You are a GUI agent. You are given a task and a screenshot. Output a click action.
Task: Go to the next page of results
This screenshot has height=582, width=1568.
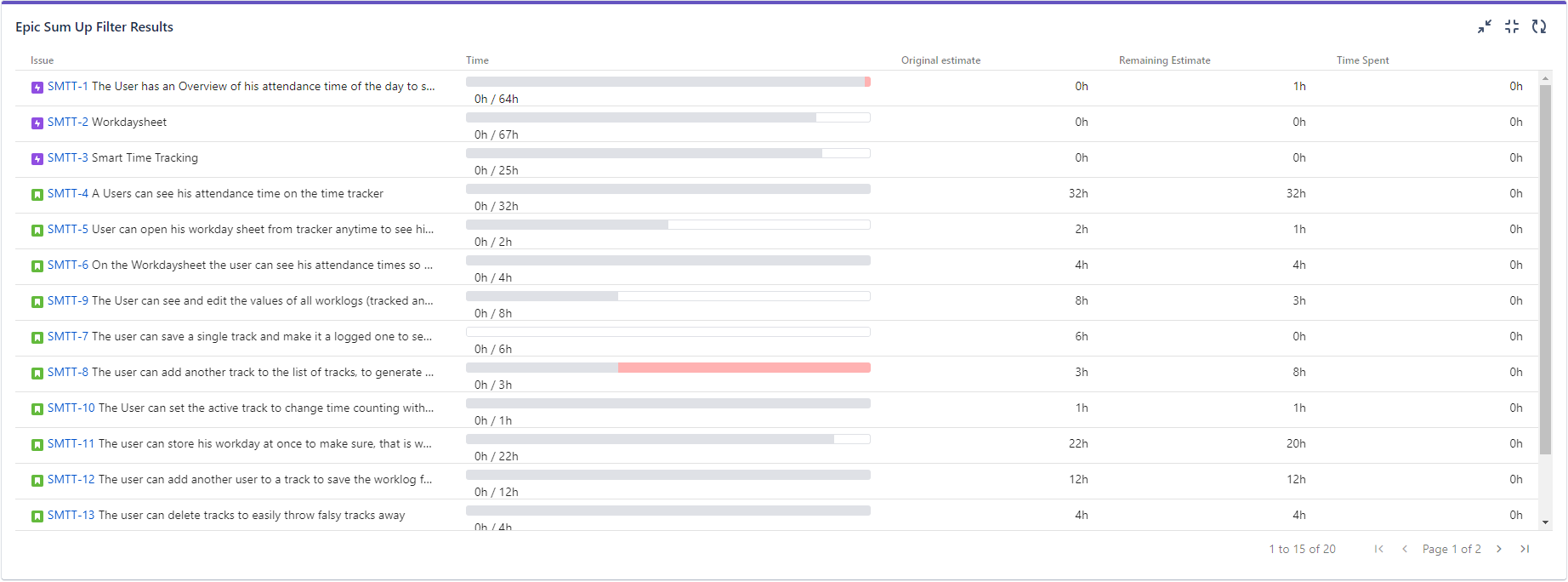click(1499, 549)
